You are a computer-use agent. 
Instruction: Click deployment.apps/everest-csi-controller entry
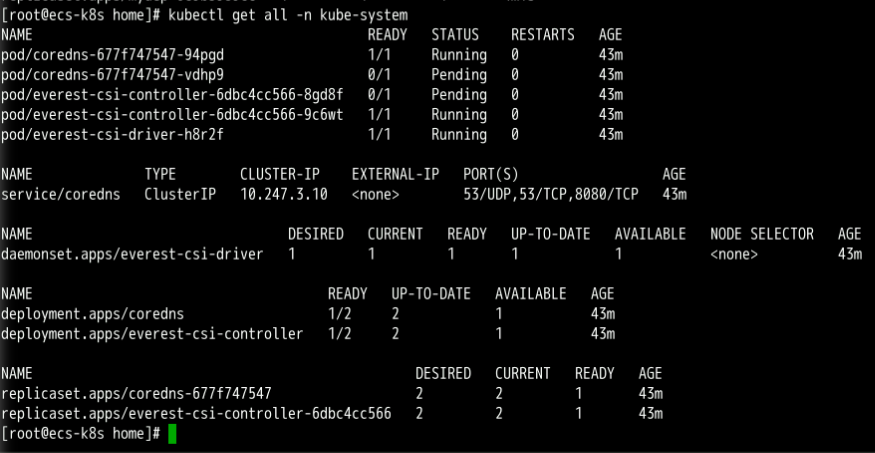(x=152, y=334)
